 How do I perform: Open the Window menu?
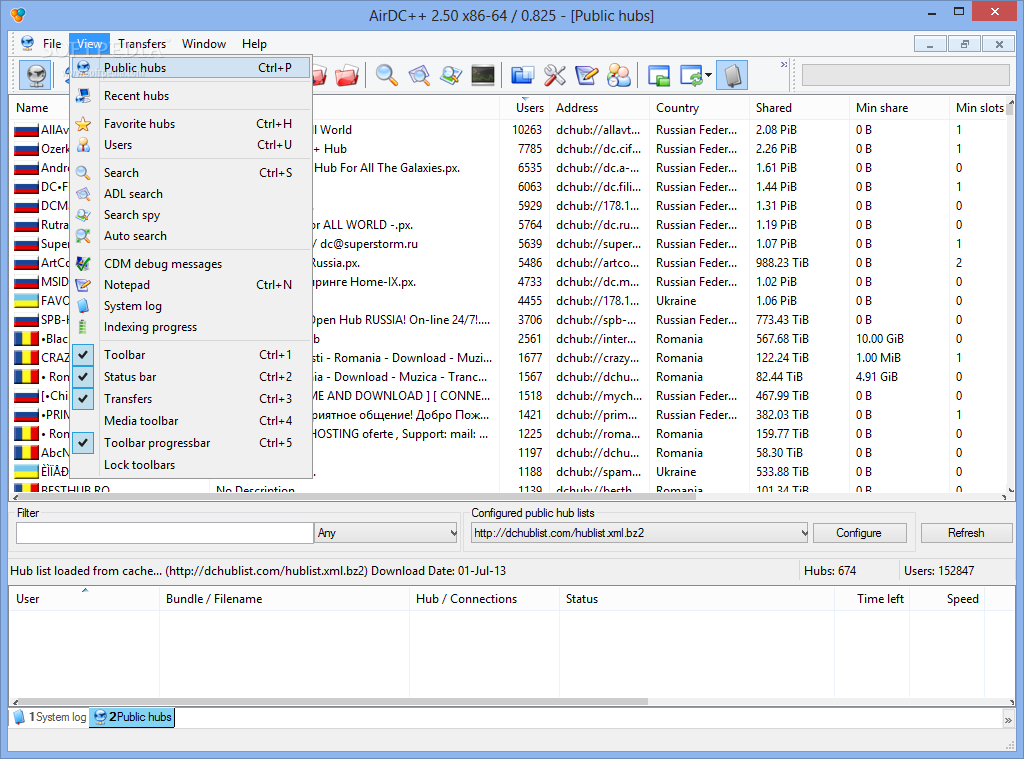pyautogui.click(x=204, y=44)
